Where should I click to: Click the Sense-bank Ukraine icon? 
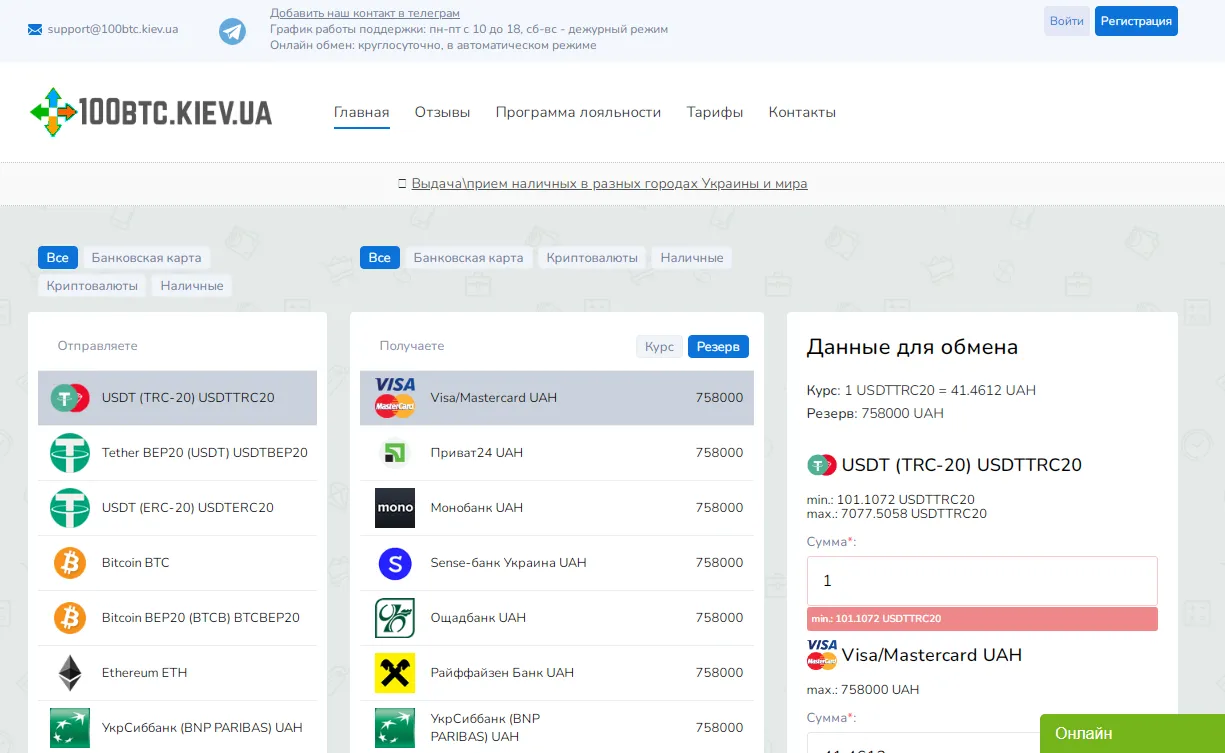pyautogui.click(x=394, y=562)
